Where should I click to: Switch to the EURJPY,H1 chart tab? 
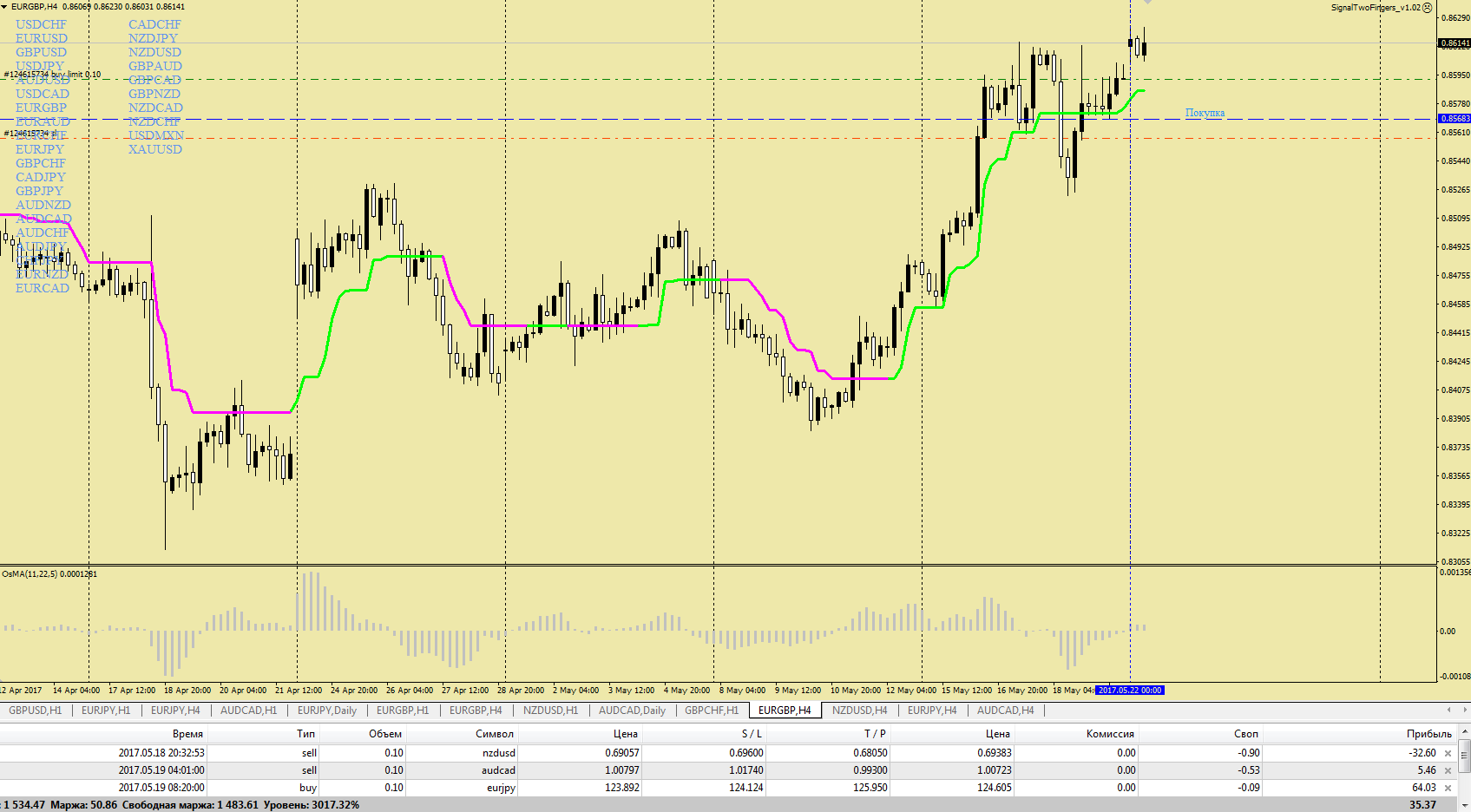tap(106, 710)
